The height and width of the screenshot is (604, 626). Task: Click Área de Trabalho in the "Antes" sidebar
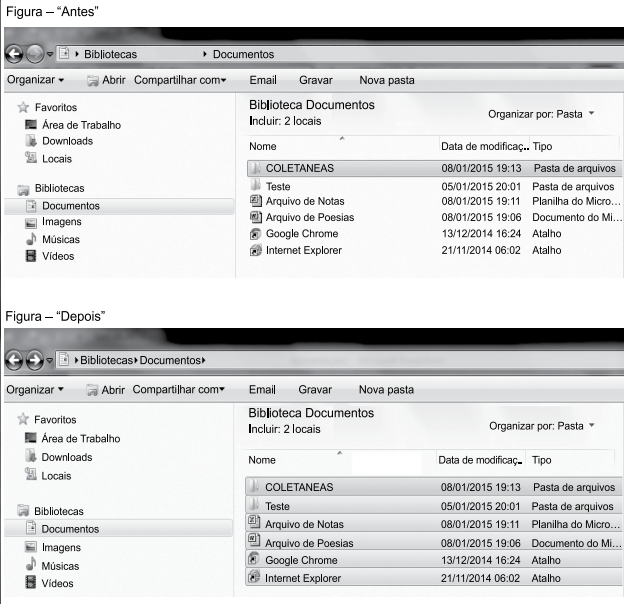click(x=80, y=125)
